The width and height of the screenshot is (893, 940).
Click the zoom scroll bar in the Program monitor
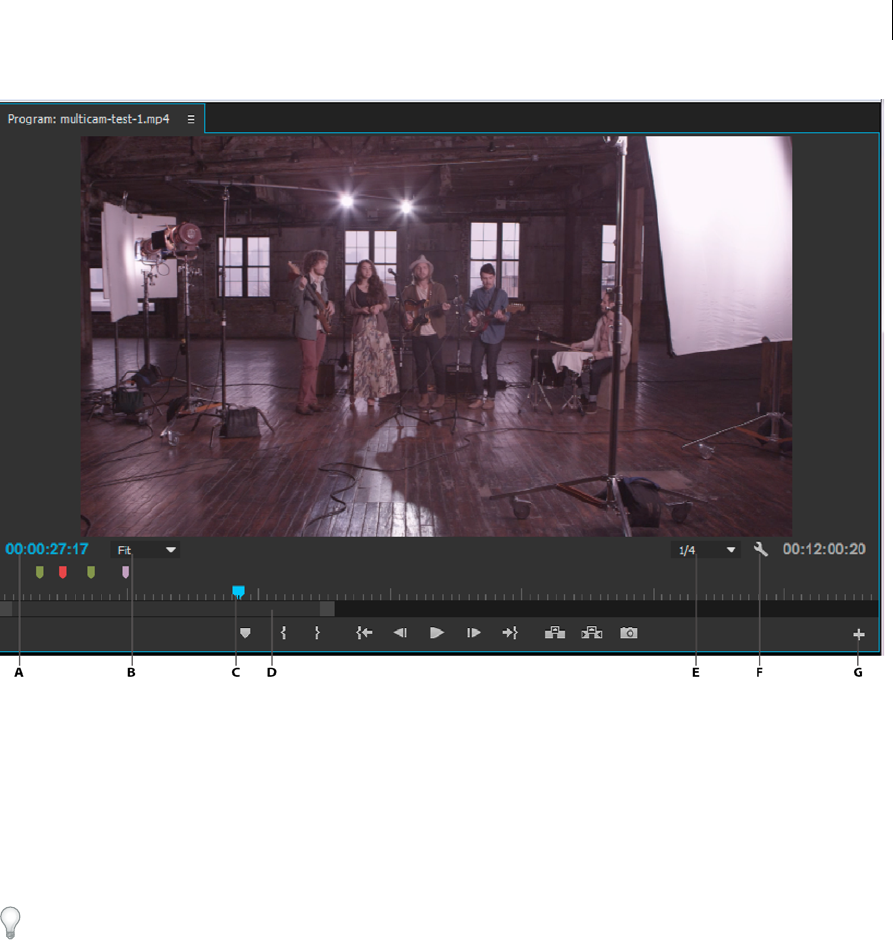click(x=167, y=609)
